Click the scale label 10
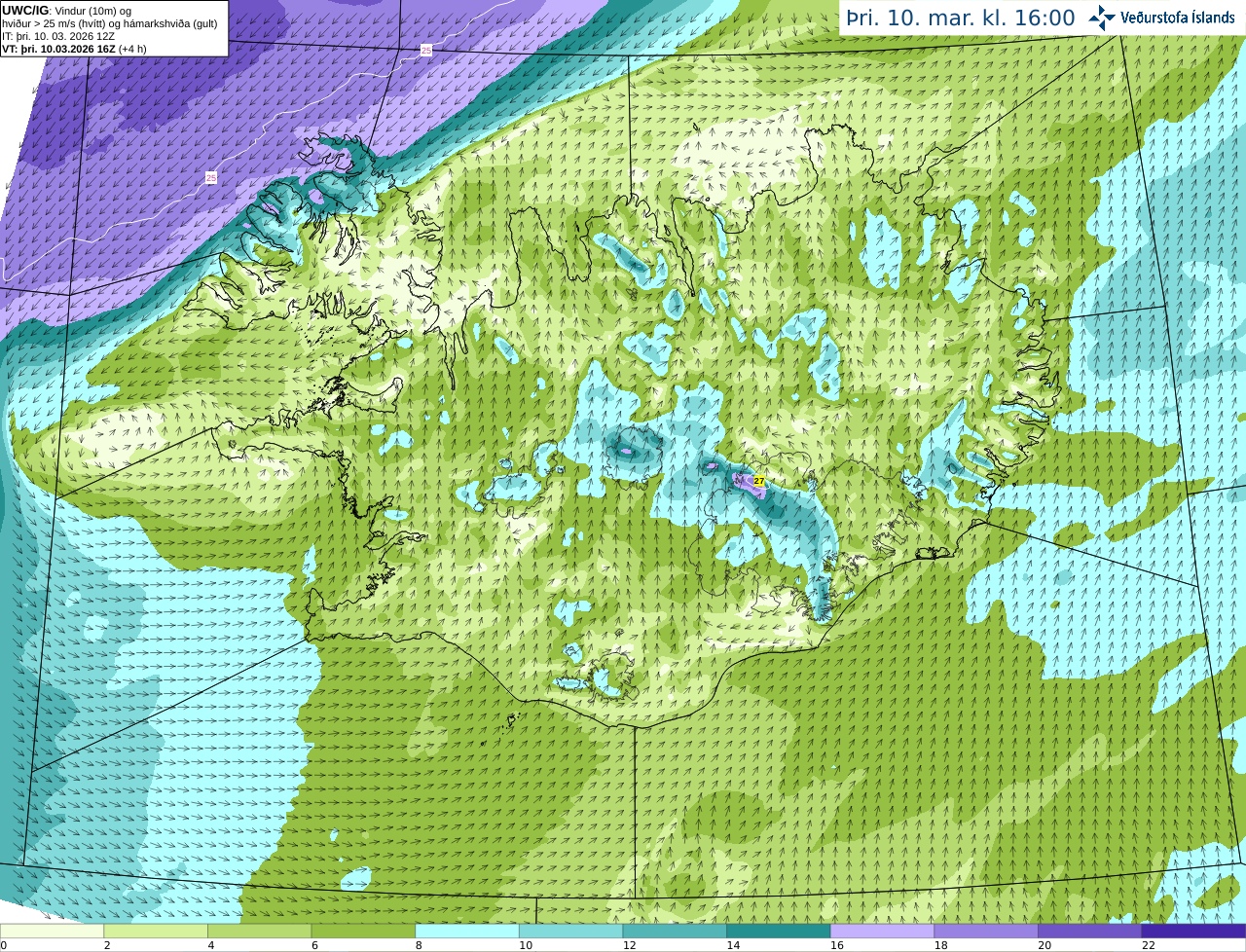This screenshot has width=1246, height=952. tap(526, 945)
